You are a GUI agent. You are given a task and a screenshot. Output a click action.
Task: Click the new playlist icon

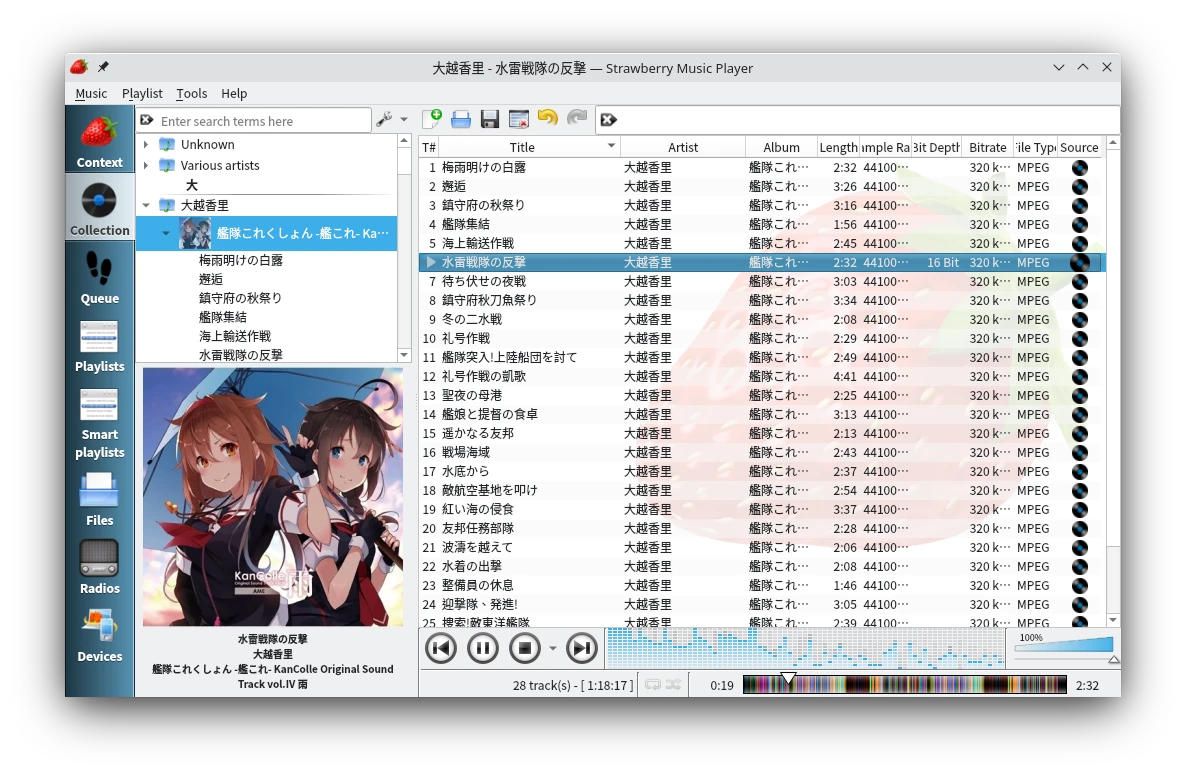(x=432, y=119)
